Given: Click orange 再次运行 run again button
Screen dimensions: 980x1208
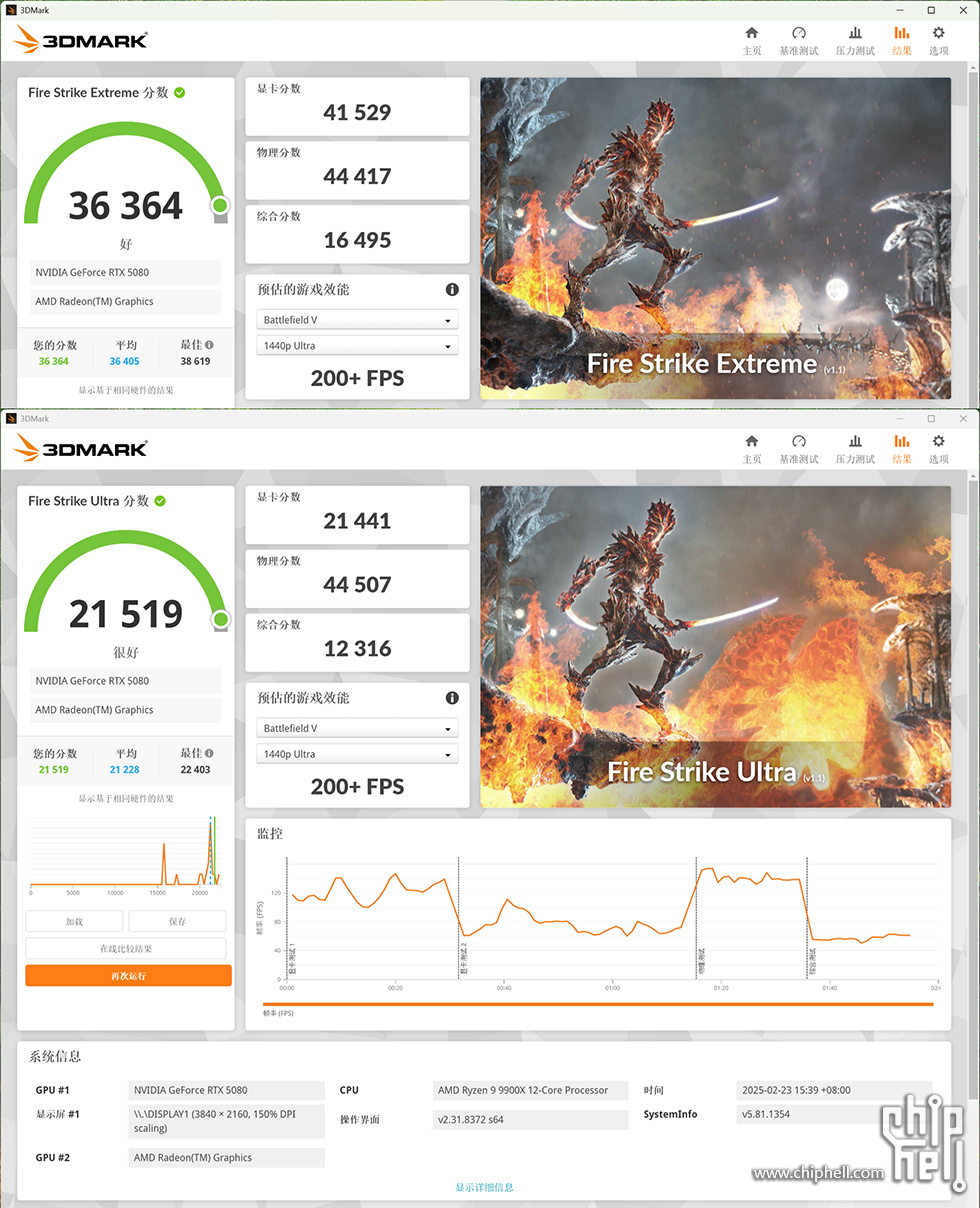Looking at the screenshot, I should [x=128, y=975].
